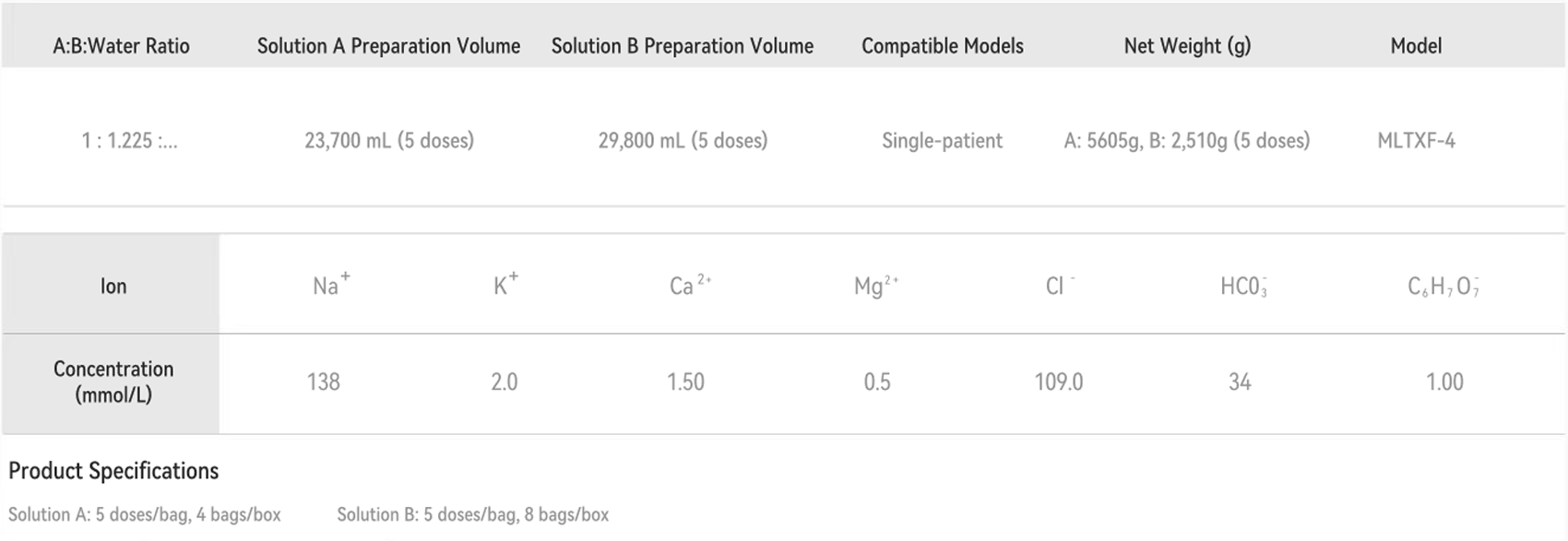The image size is (1568, 541).
Task: Click the truncated 1 : 1.225 ratio value
Action: (129, 141)
